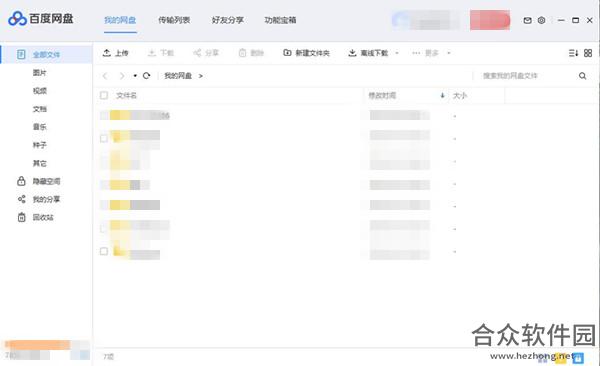The height and width of the screenshot is (366, 600).
Task: Switch to the 功能宝箱 tab
Action: point(280,20)
